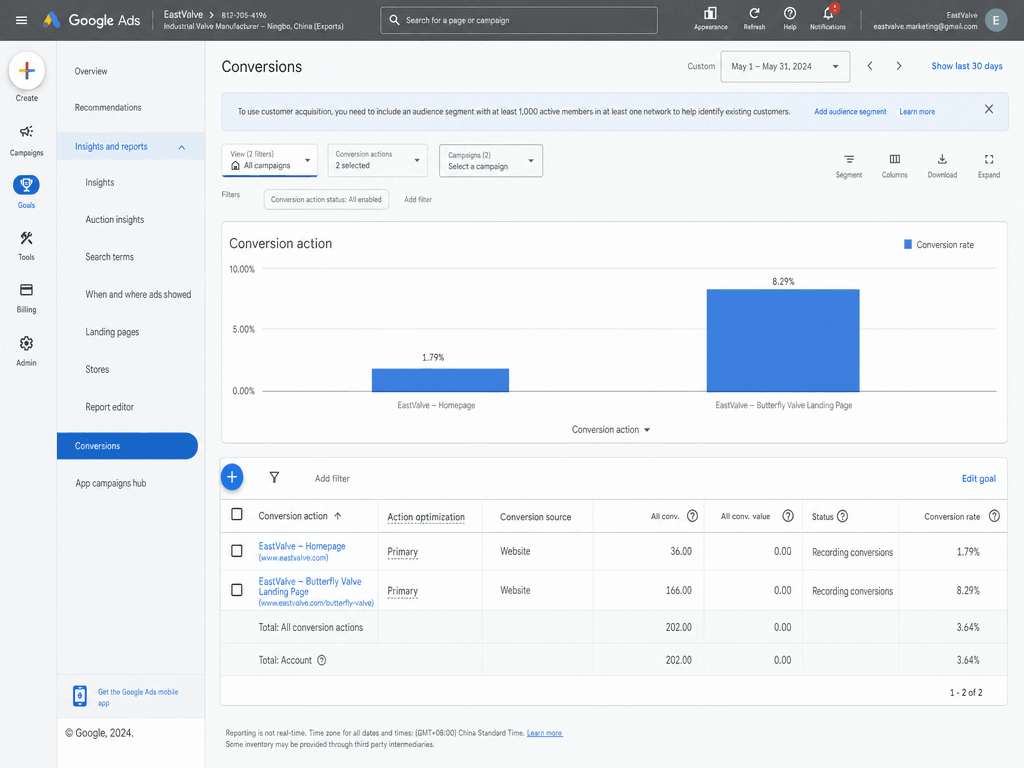Open the View All campaigns dropdown
The image size is (1024, 768).
click(269, 160)
